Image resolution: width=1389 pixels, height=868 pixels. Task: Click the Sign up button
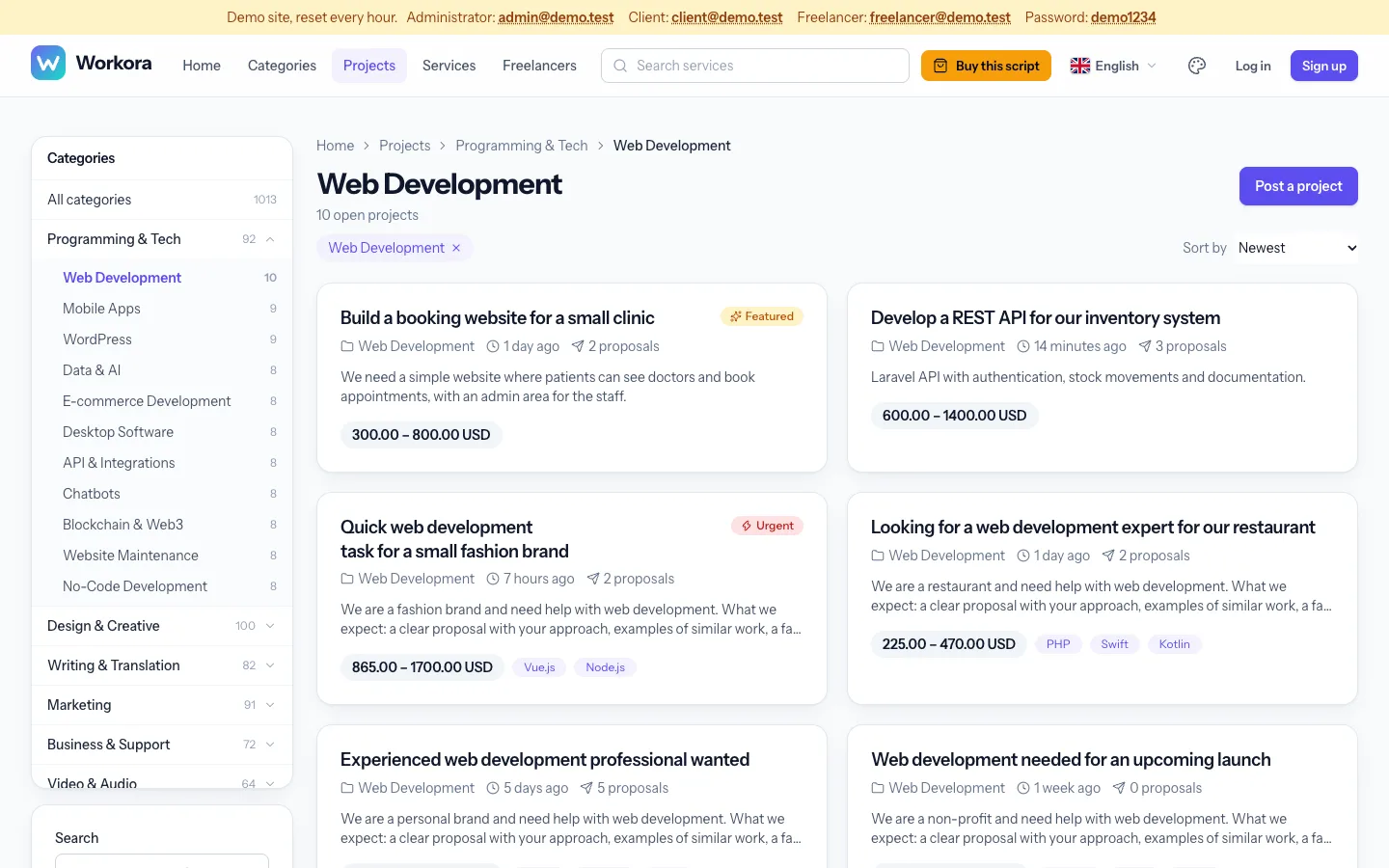click(1324, 66)
